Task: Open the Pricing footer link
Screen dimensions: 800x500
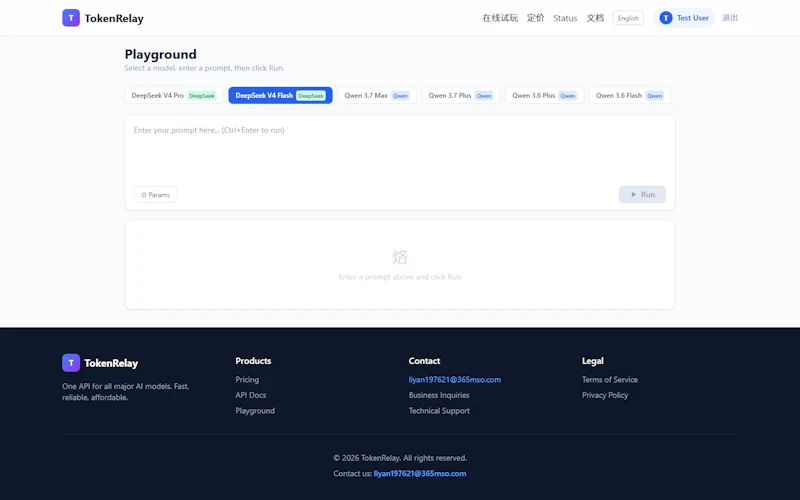Action: 247,380
